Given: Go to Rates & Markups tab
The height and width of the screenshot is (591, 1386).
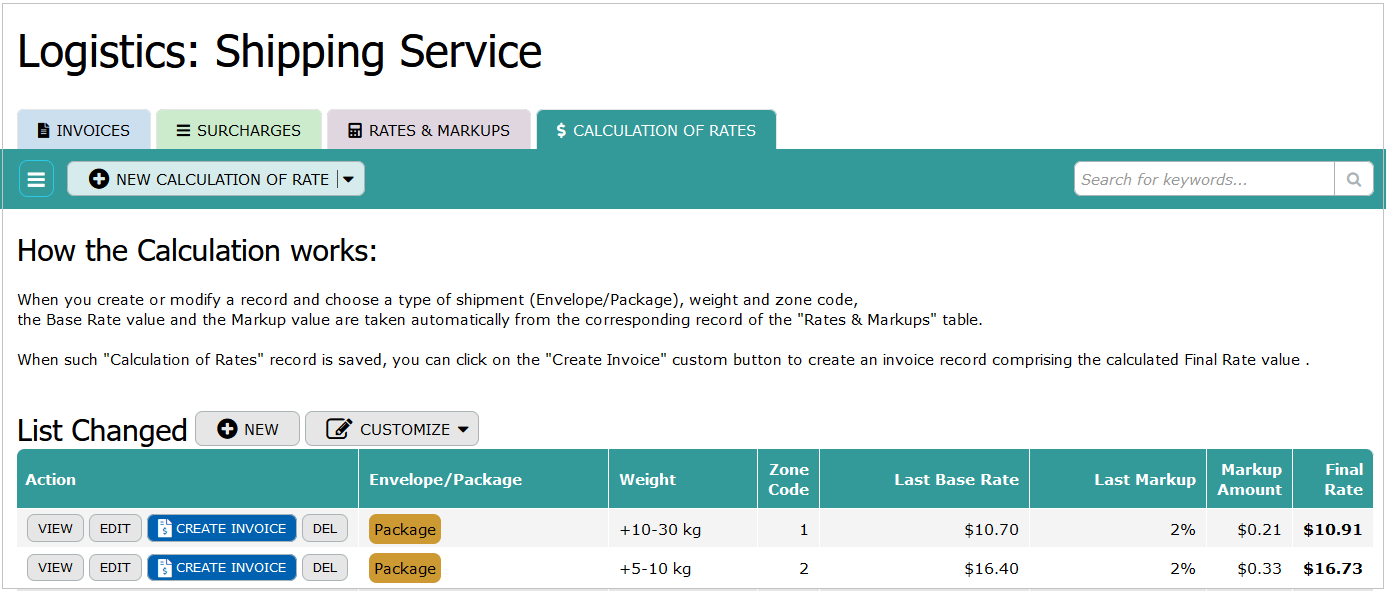Looking at the screenshot, I should tap(429, 131).
